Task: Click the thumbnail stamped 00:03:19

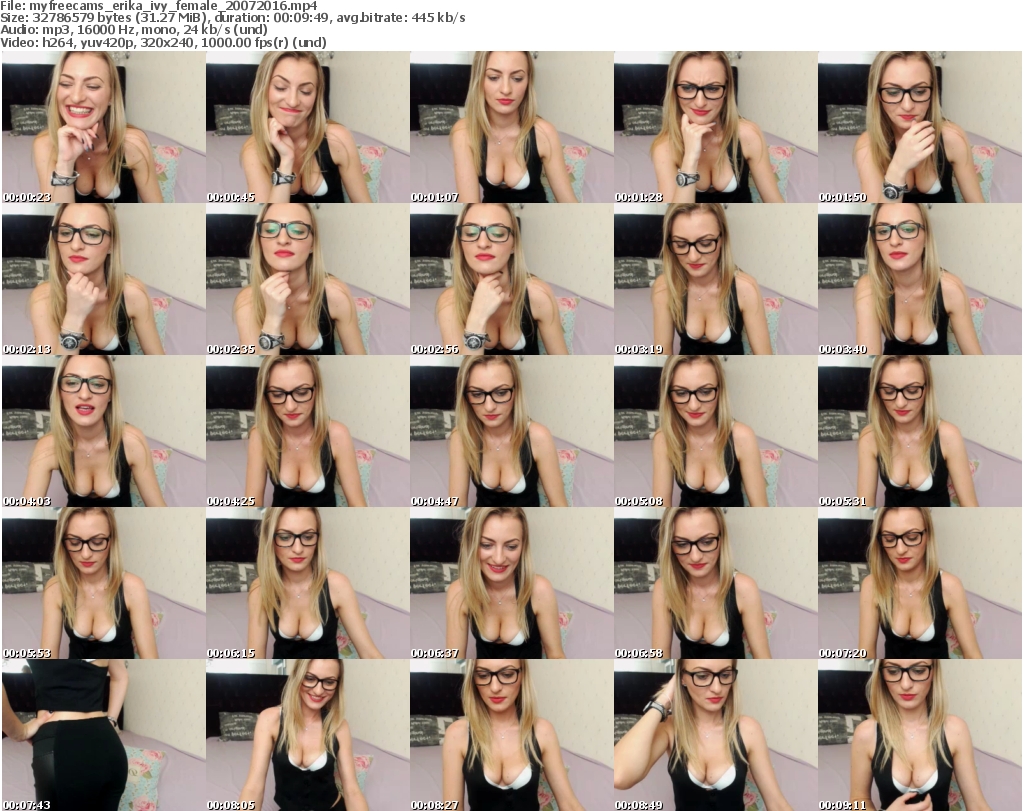Action: pyautogui.click(x=715, y=279)
